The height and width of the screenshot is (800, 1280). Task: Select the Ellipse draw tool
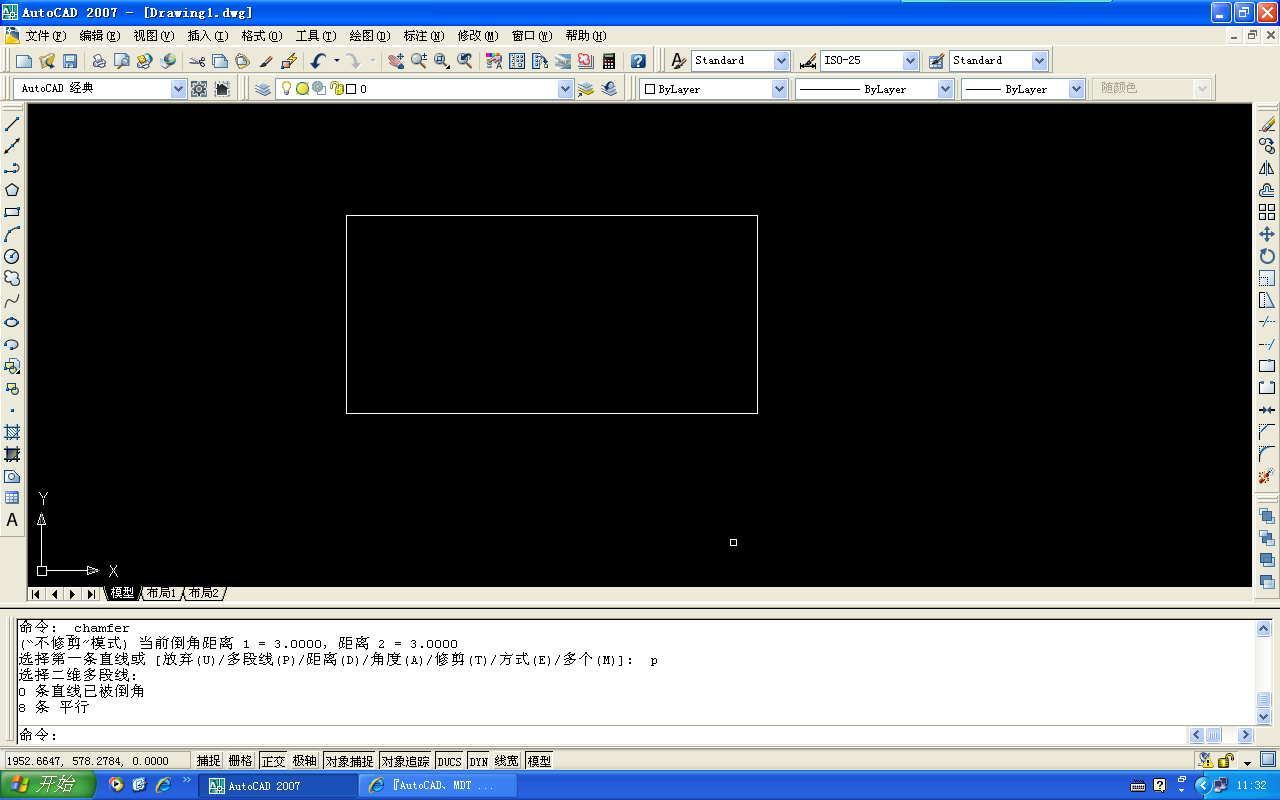click(12, 322)
